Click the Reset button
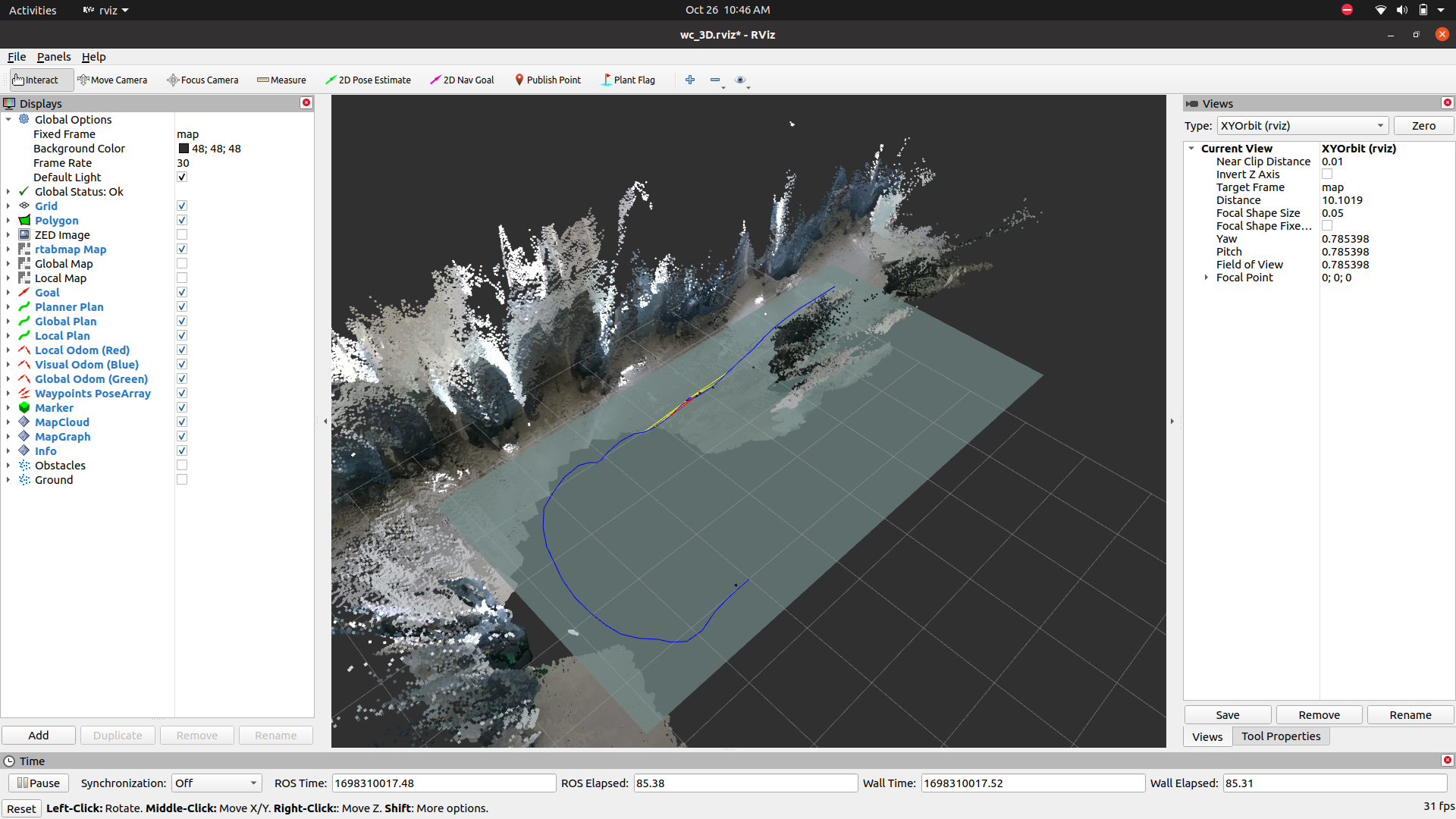The image size is (1456, 819). point(21,808)
